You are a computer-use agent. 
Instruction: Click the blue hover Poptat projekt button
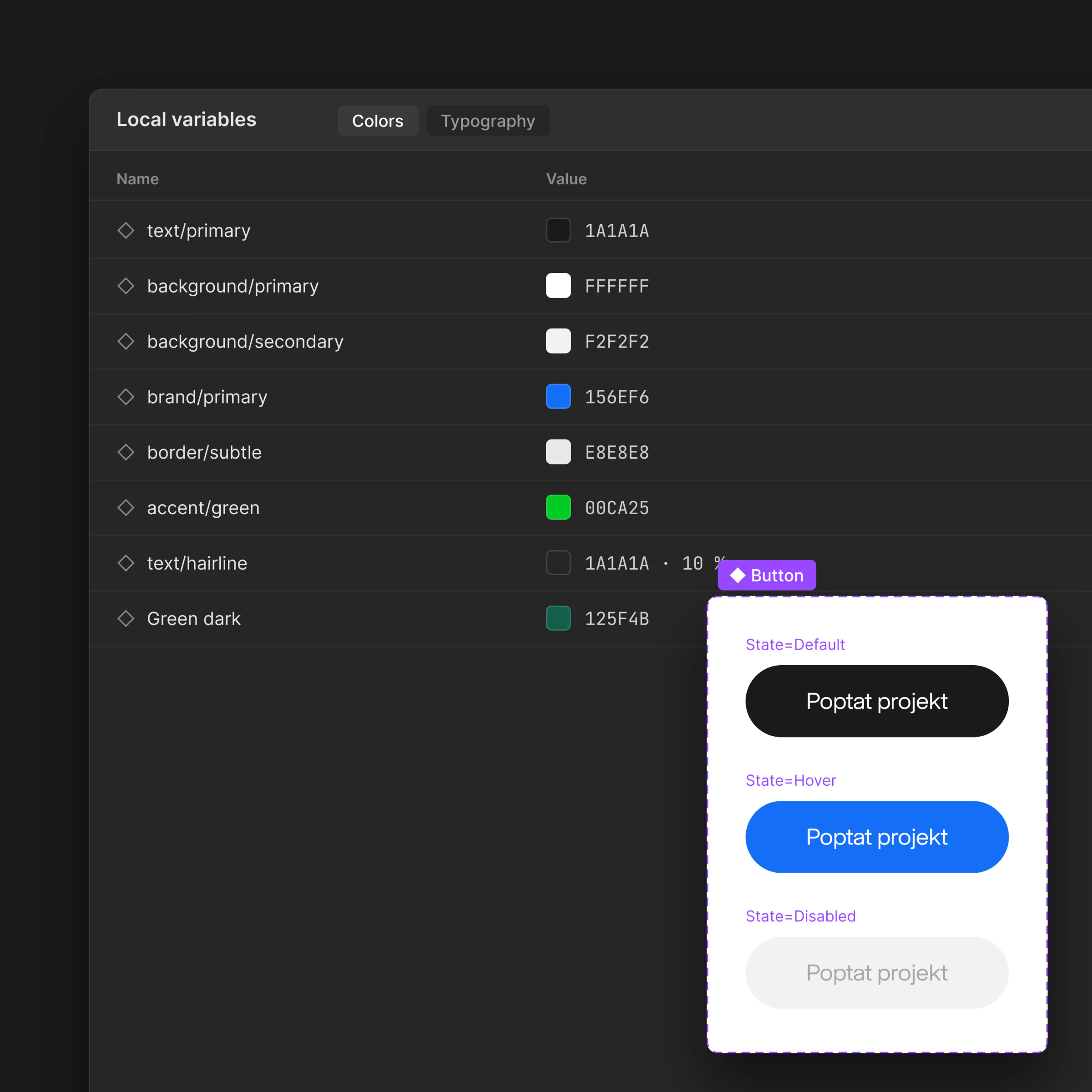877,837
